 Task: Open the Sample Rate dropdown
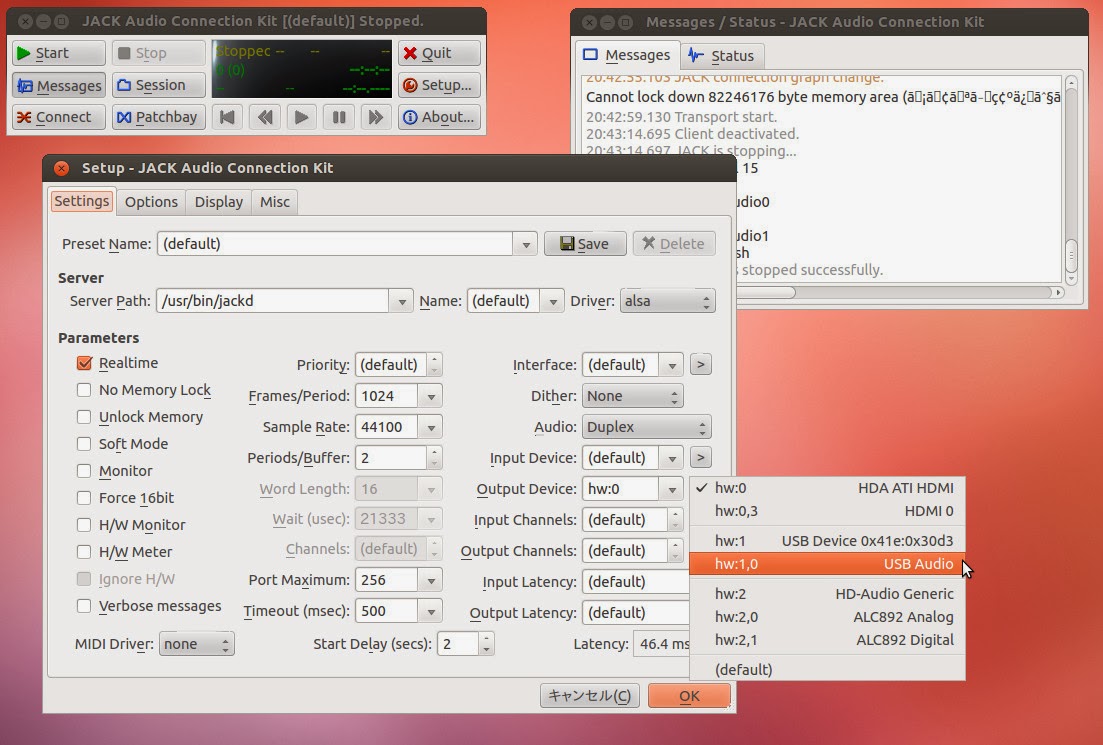(431, 427)
